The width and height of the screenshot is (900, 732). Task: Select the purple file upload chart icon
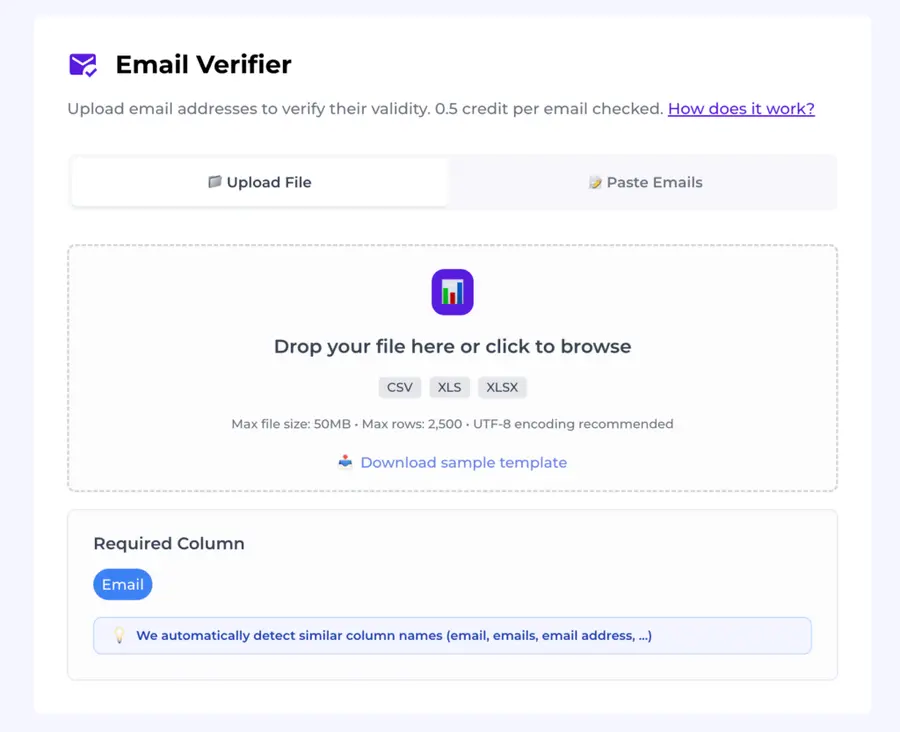[452, 292]
